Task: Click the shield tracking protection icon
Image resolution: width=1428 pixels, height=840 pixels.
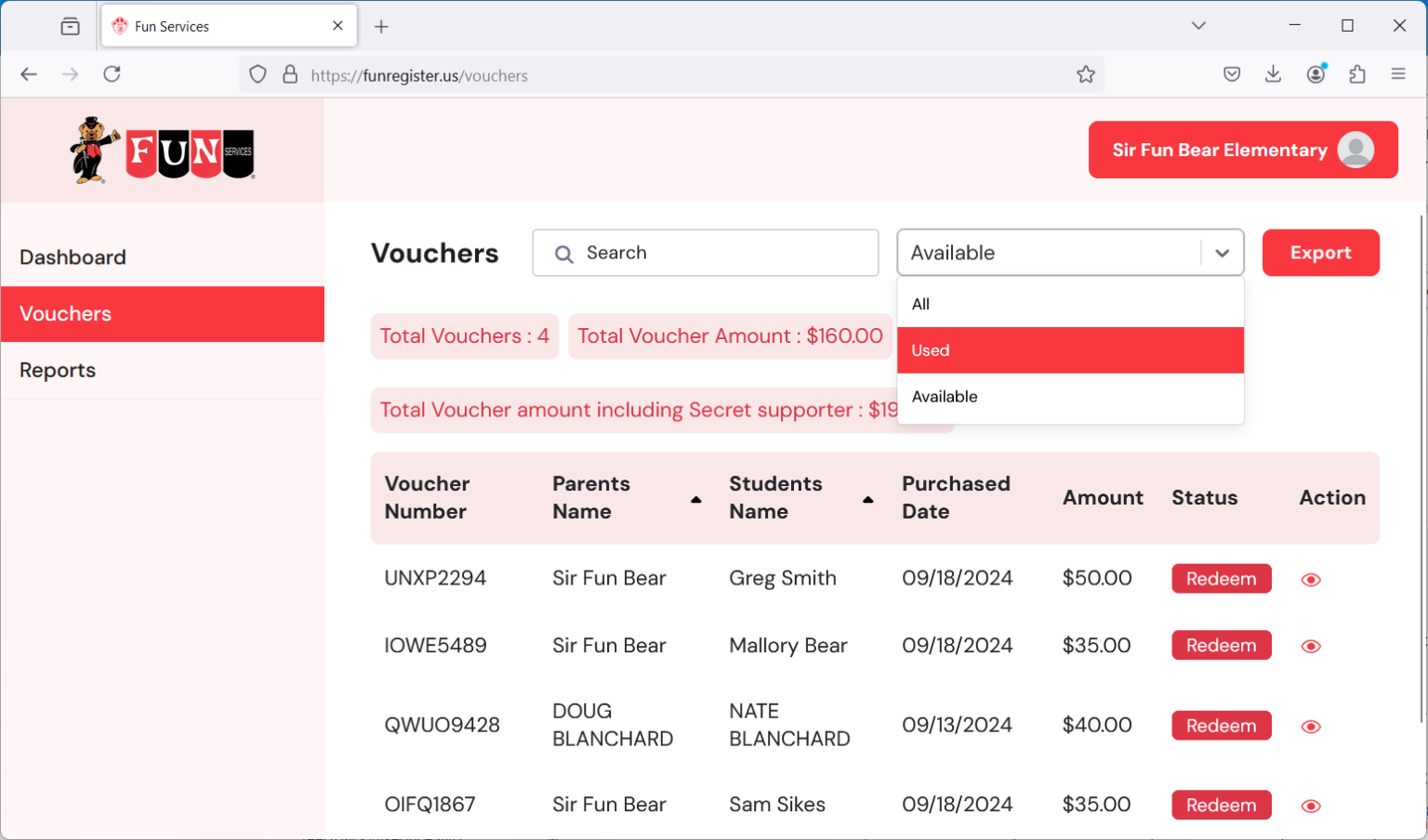Action: point(258,74)
